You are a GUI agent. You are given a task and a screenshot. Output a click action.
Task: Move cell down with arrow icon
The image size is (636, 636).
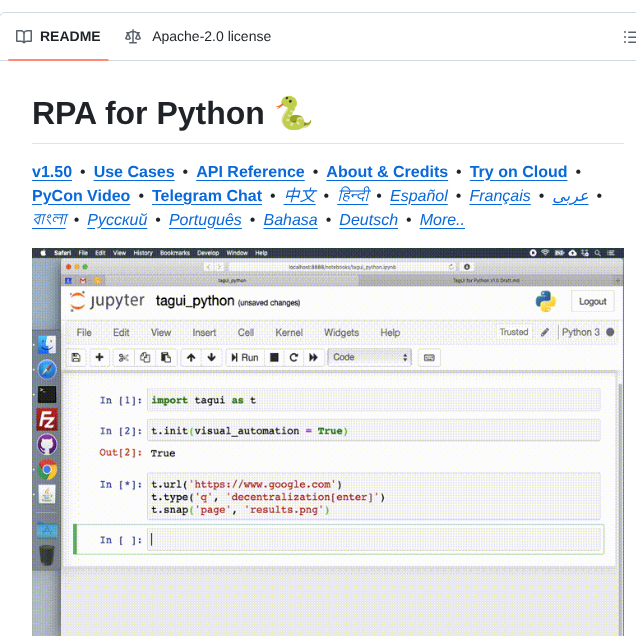(211, 357)
